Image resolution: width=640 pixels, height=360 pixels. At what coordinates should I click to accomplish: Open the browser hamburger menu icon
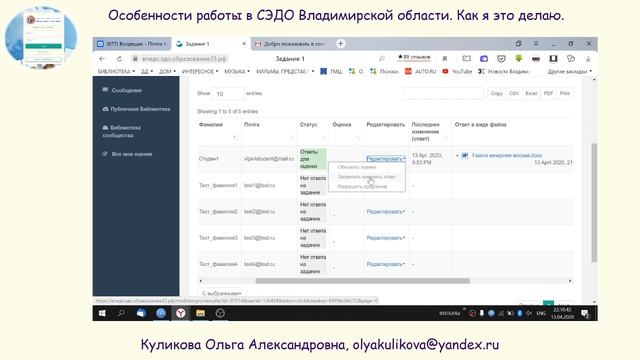pyautogui.click(x=536, y=43)
